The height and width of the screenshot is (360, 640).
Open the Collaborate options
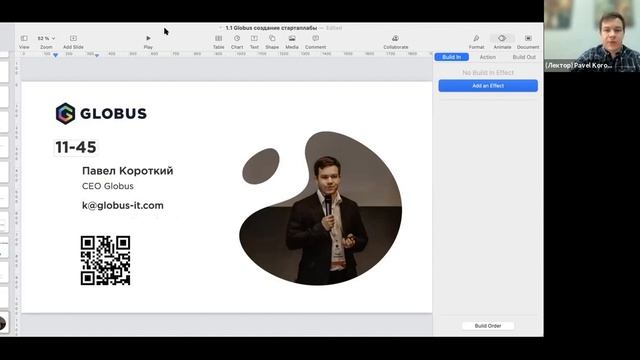(x=396, y=42)
